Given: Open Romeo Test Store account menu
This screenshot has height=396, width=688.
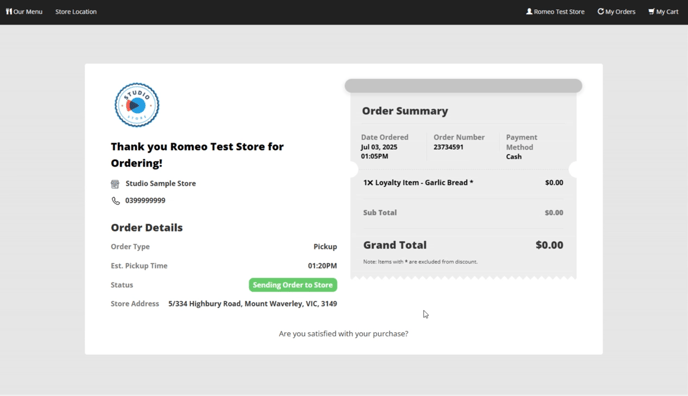Looking at the screenshot, I should point(555,12).
